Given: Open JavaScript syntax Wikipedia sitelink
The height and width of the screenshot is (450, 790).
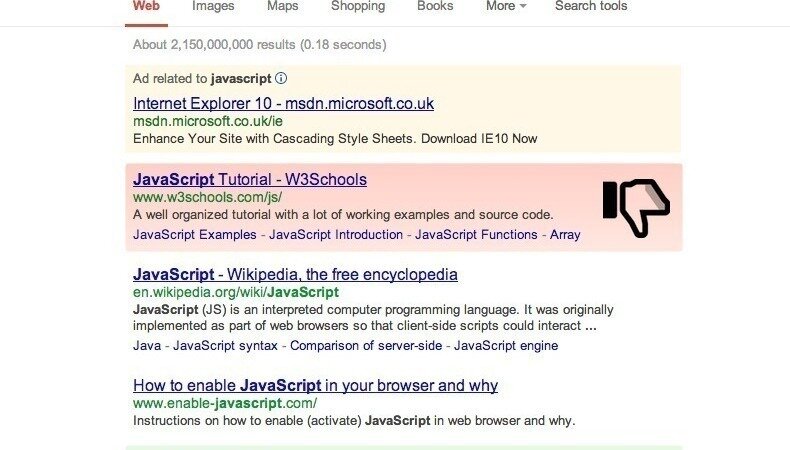Looking at the screenshot, I should tap(225, 346).
